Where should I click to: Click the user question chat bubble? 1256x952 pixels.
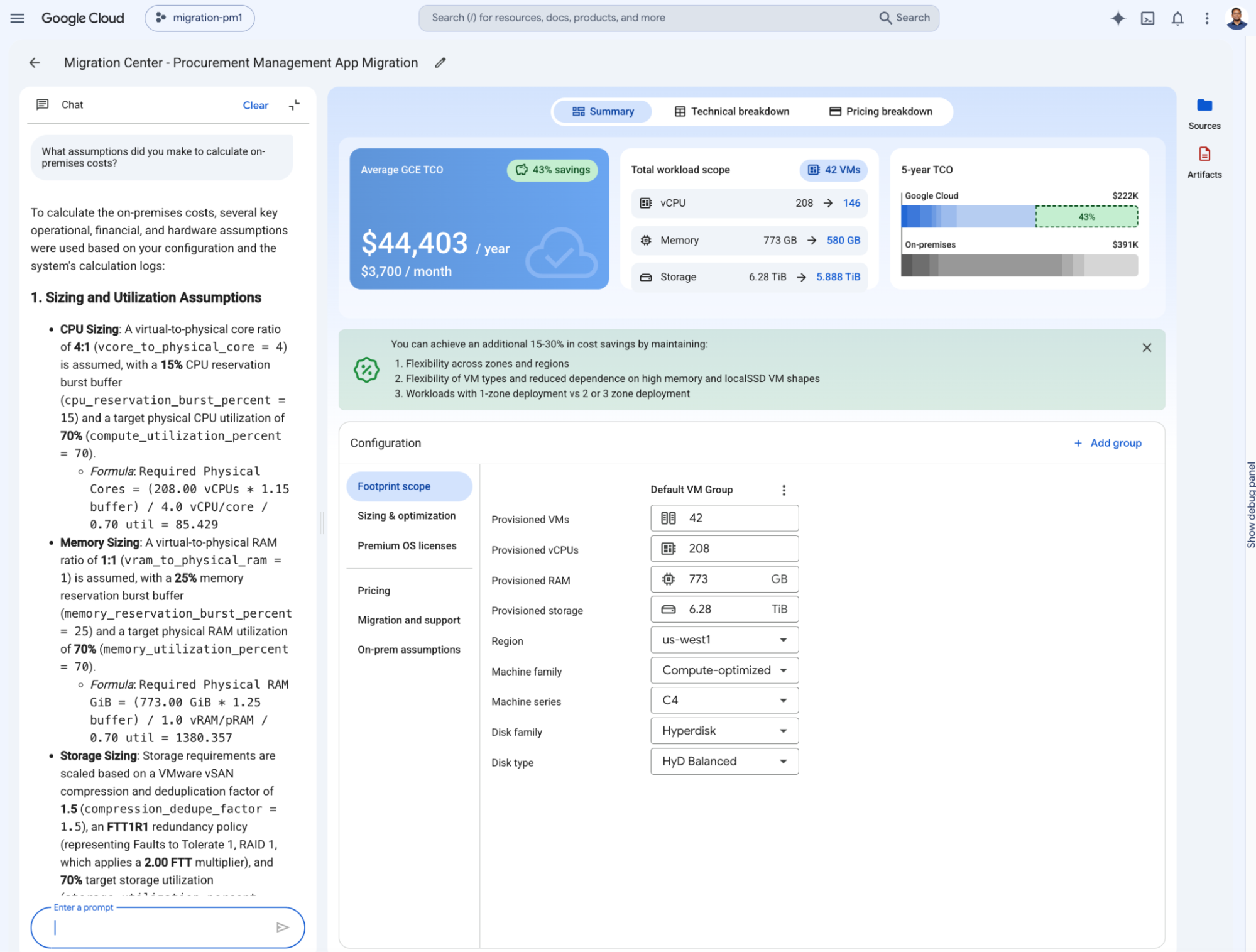pyautogui.click(x=162, y=158)
